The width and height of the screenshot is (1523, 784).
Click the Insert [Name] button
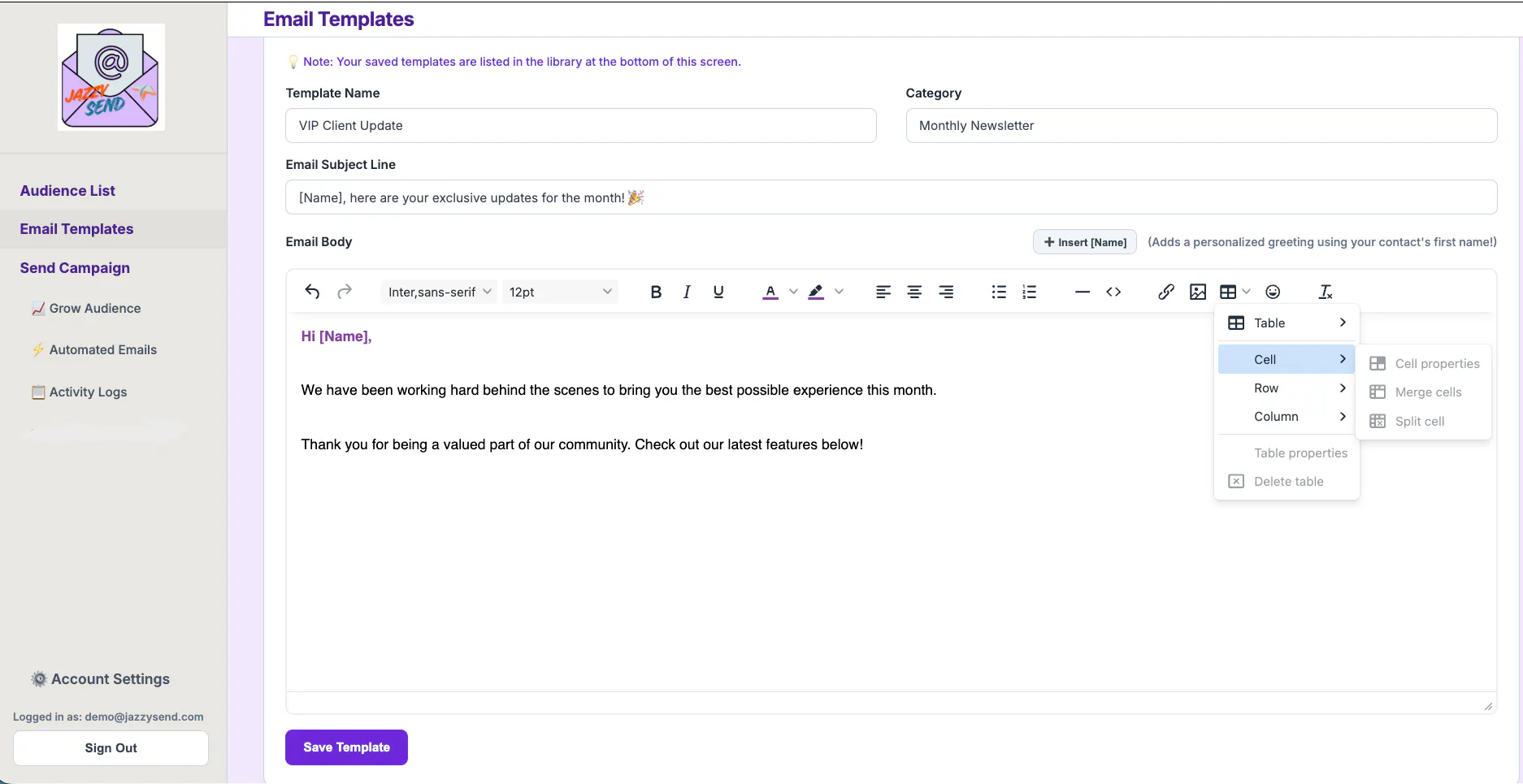tap(1085, 242)
